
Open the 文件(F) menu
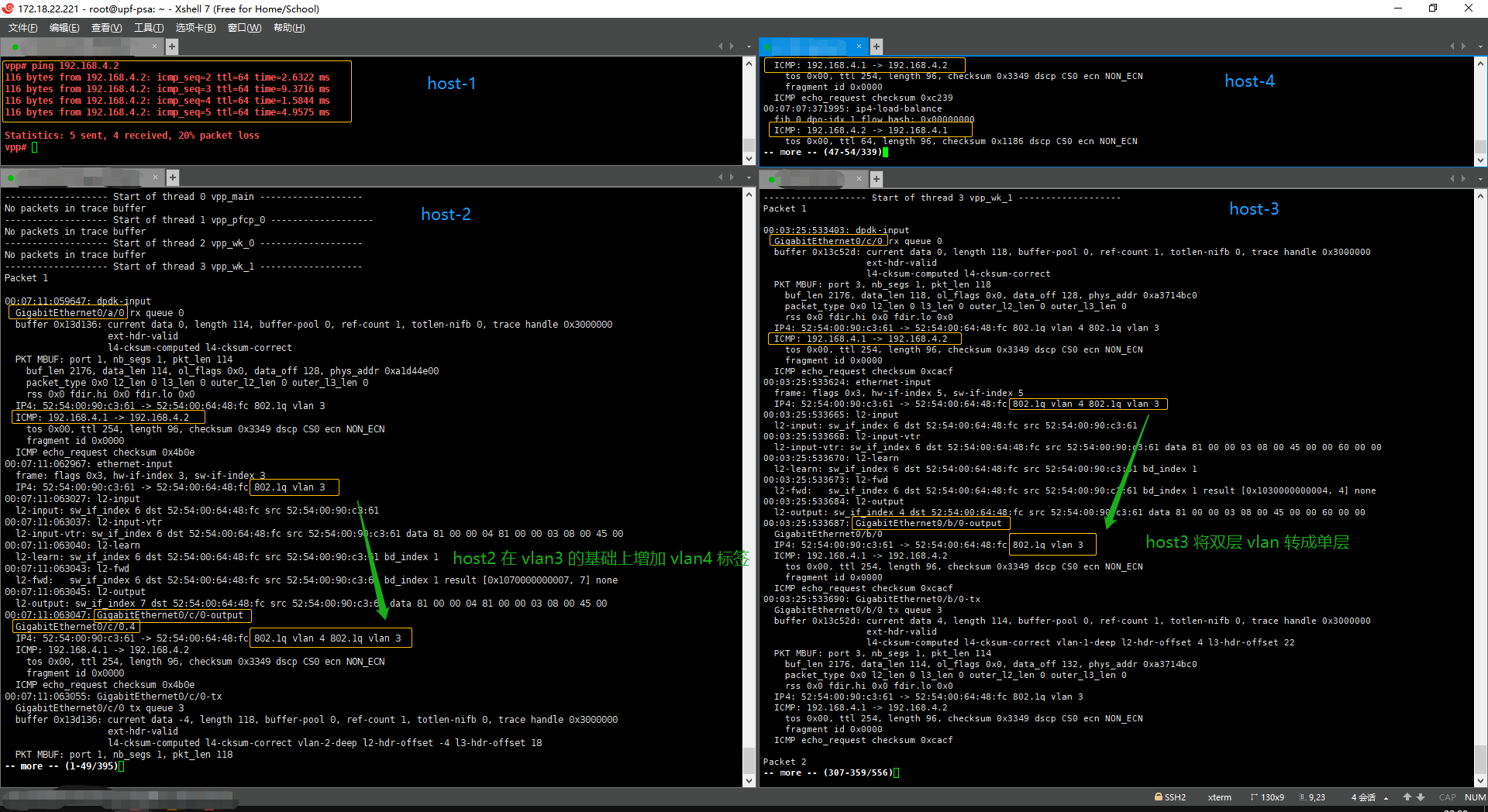22,28
